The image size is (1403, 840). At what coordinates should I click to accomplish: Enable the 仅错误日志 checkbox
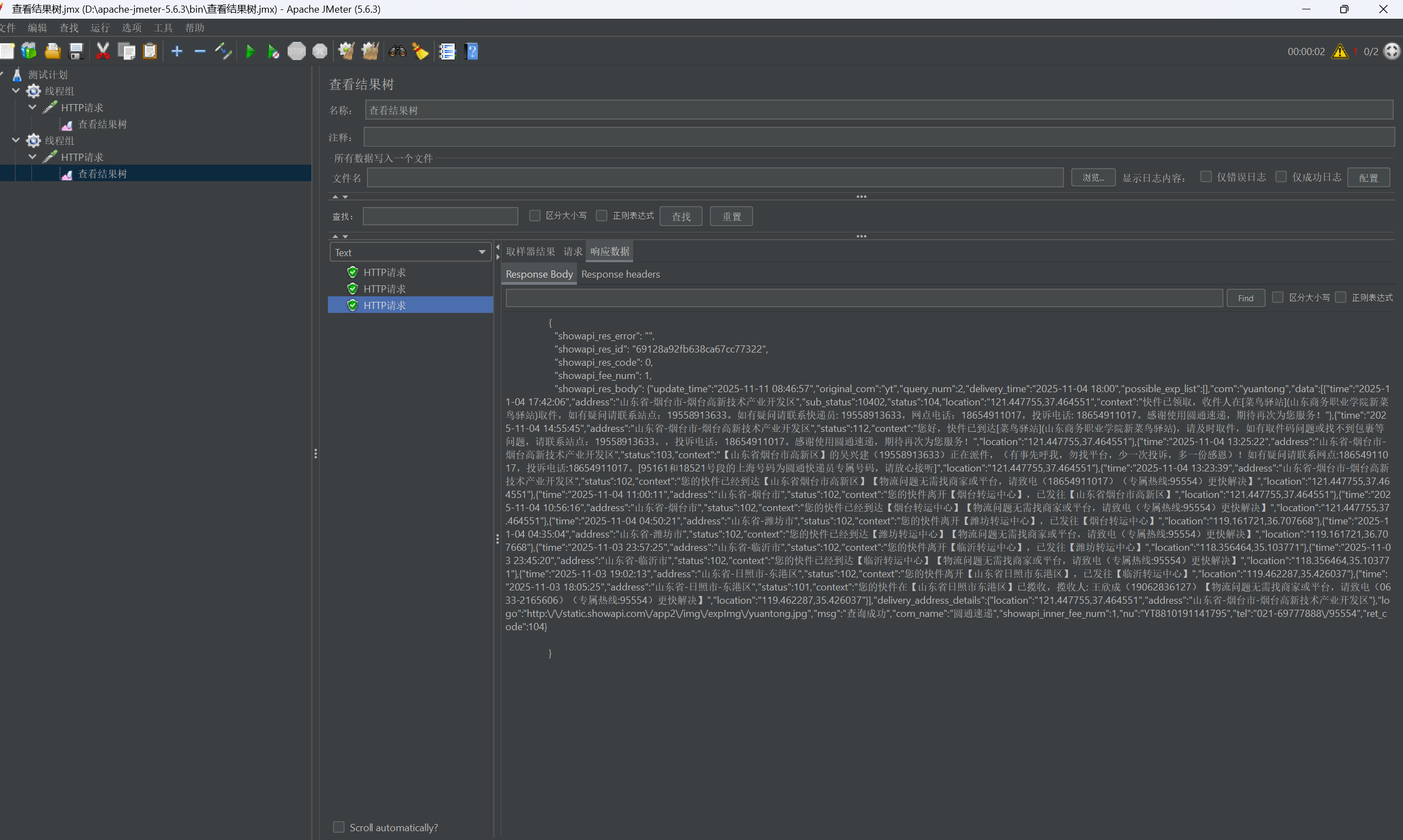1206,177
